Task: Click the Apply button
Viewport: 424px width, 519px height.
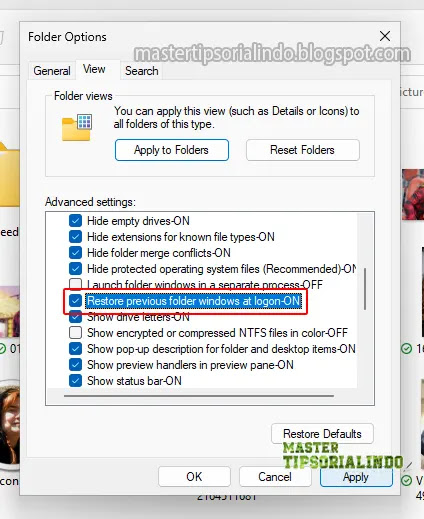Action: (356, 477)
